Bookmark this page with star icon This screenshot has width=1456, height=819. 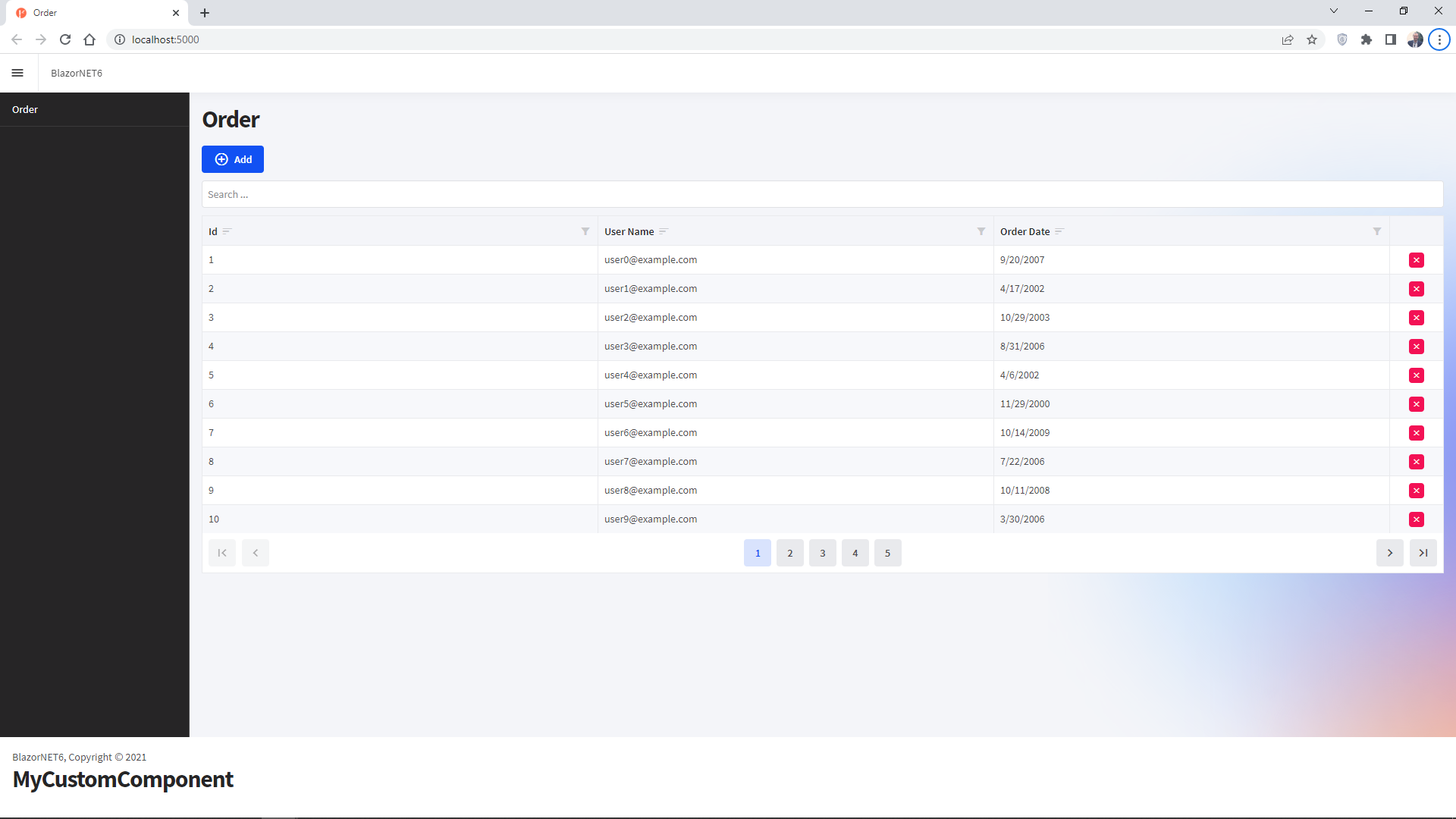tap(1312, 39)
